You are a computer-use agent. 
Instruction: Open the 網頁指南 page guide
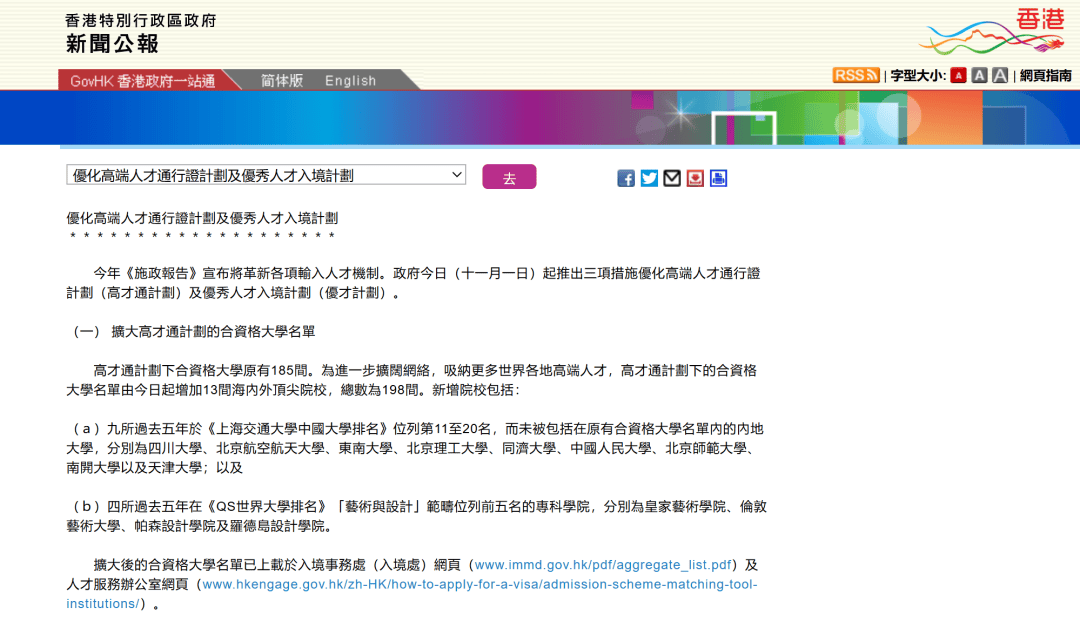(x=1045, y=75)
